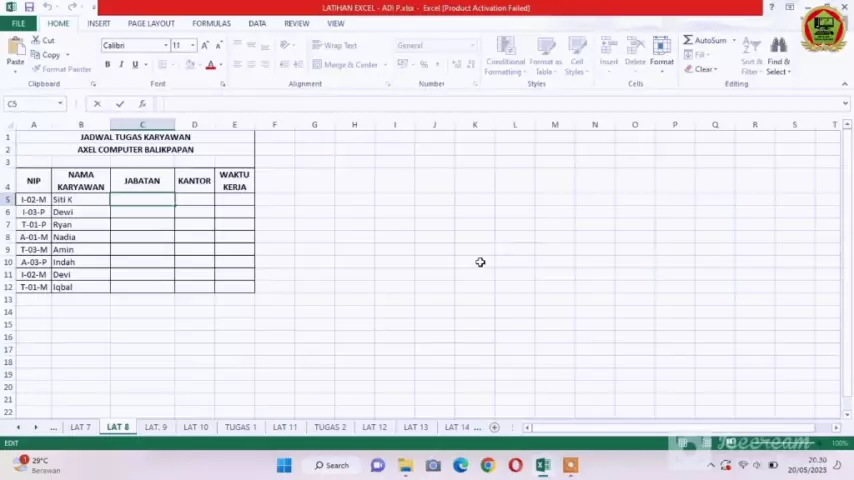The image size is (854, 480).
Task: Click the Cut scissors icon
Action: pos(36,41)
